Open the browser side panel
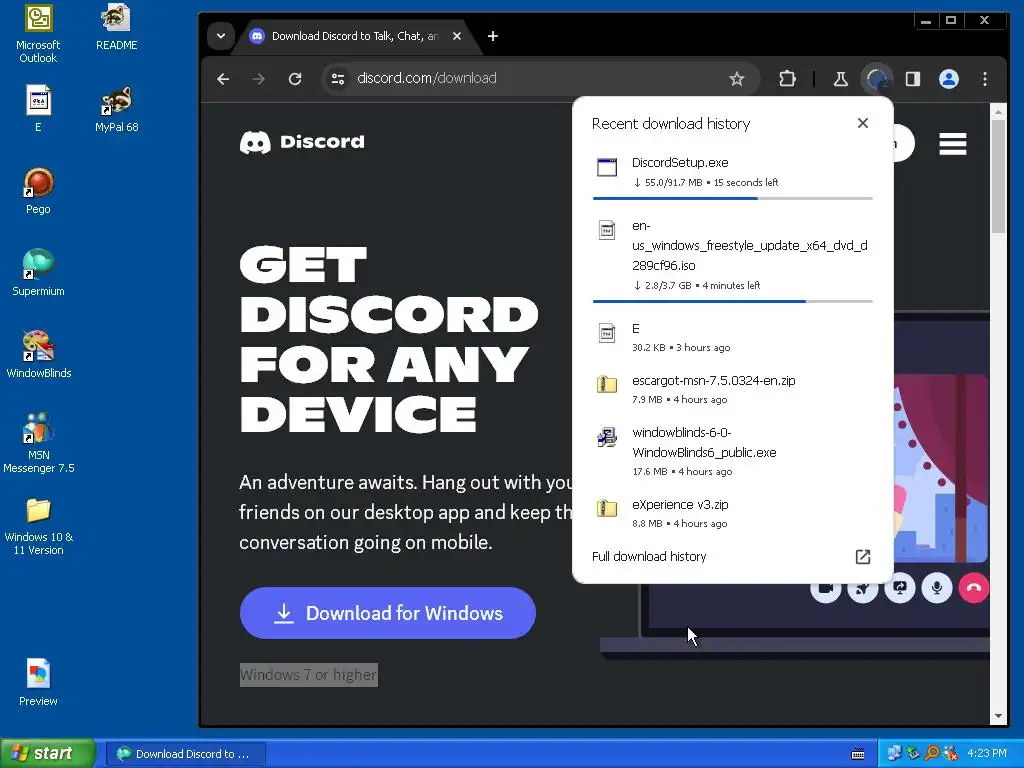 (x=913, y=79)
